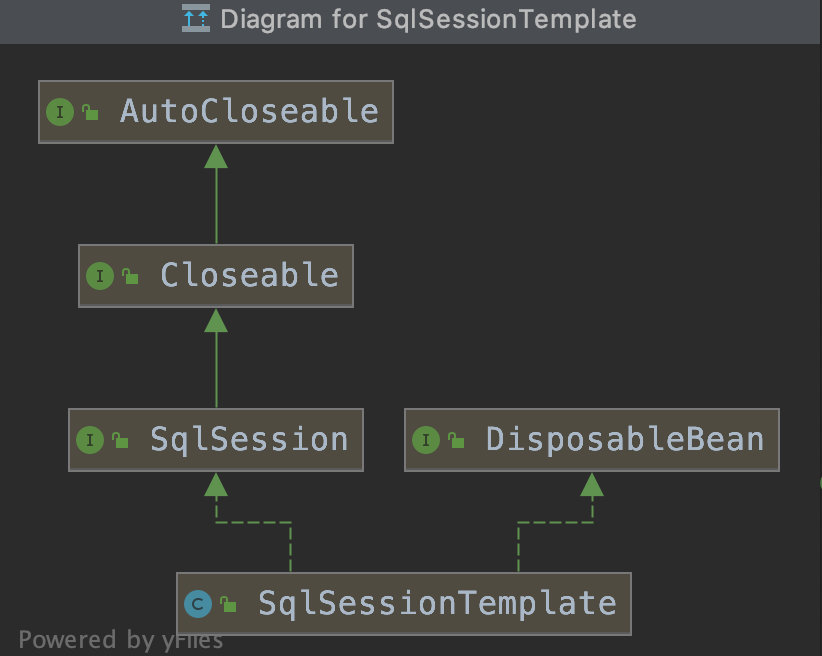Click the Diagram for SqlSessionTemplate title
This screenshot has width=822, height=656.
click(x=430, y=18)
